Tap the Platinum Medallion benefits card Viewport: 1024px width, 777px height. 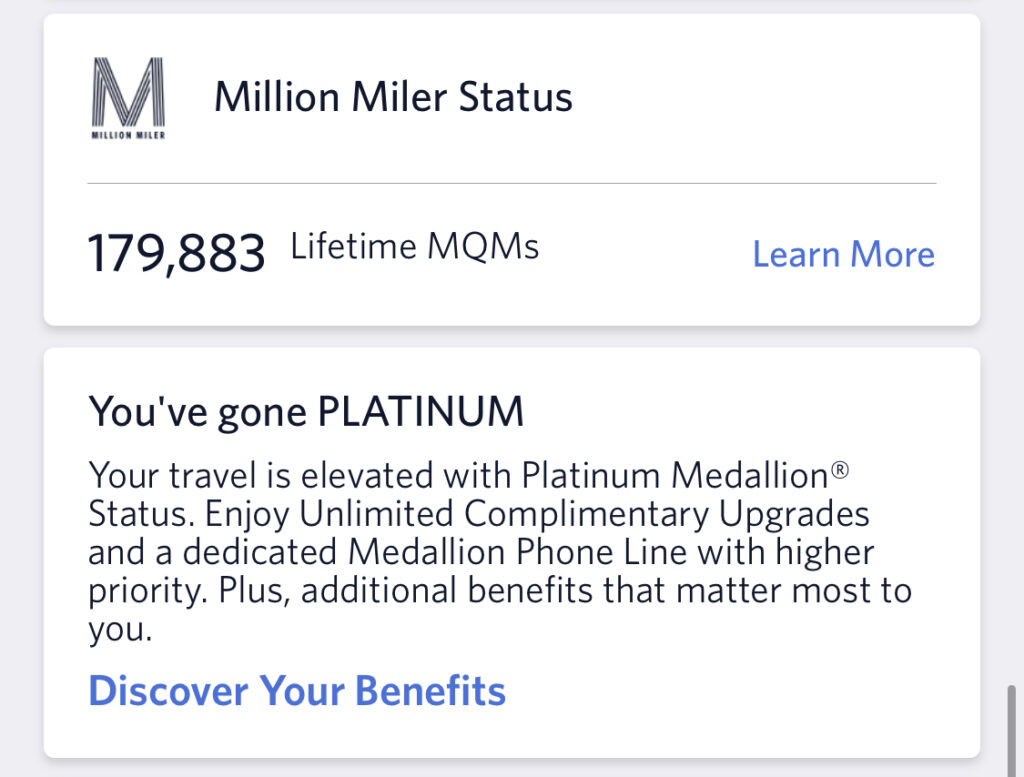click(512, 550)
